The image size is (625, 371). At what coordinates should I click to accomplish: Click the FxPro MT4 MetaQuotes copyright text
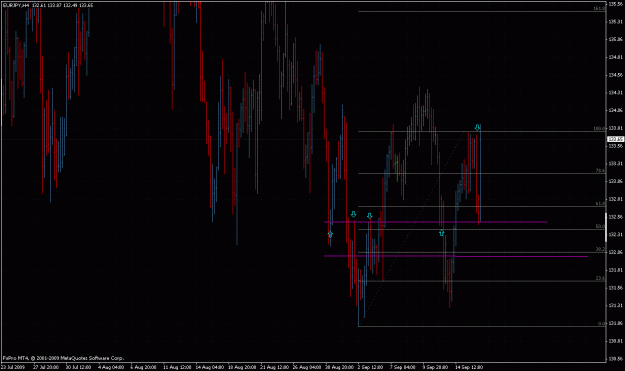click(x=63, y=358)
